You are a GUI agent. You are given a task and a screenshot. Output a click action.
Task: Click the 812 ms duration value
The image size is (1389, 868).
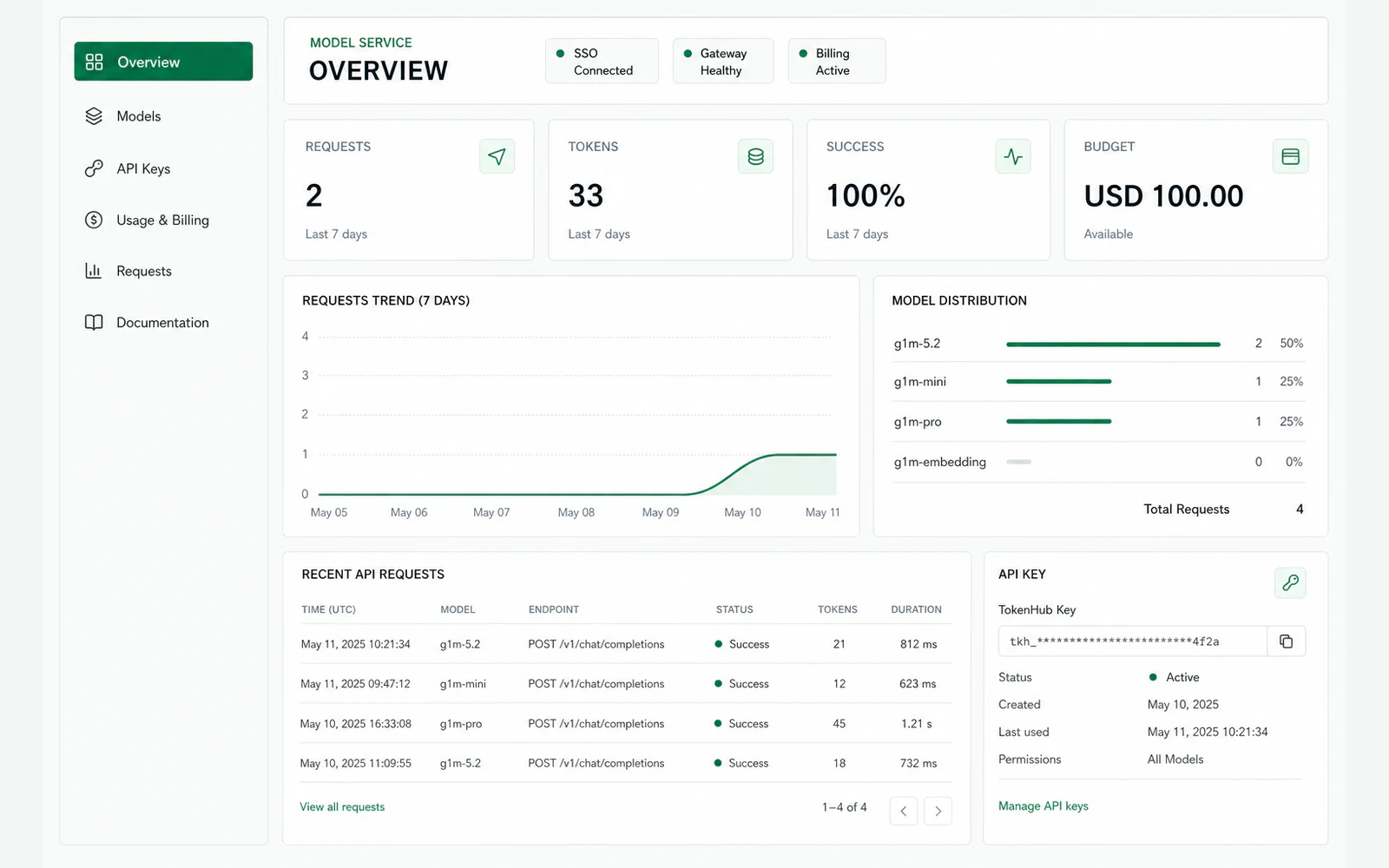click(918, 644)
